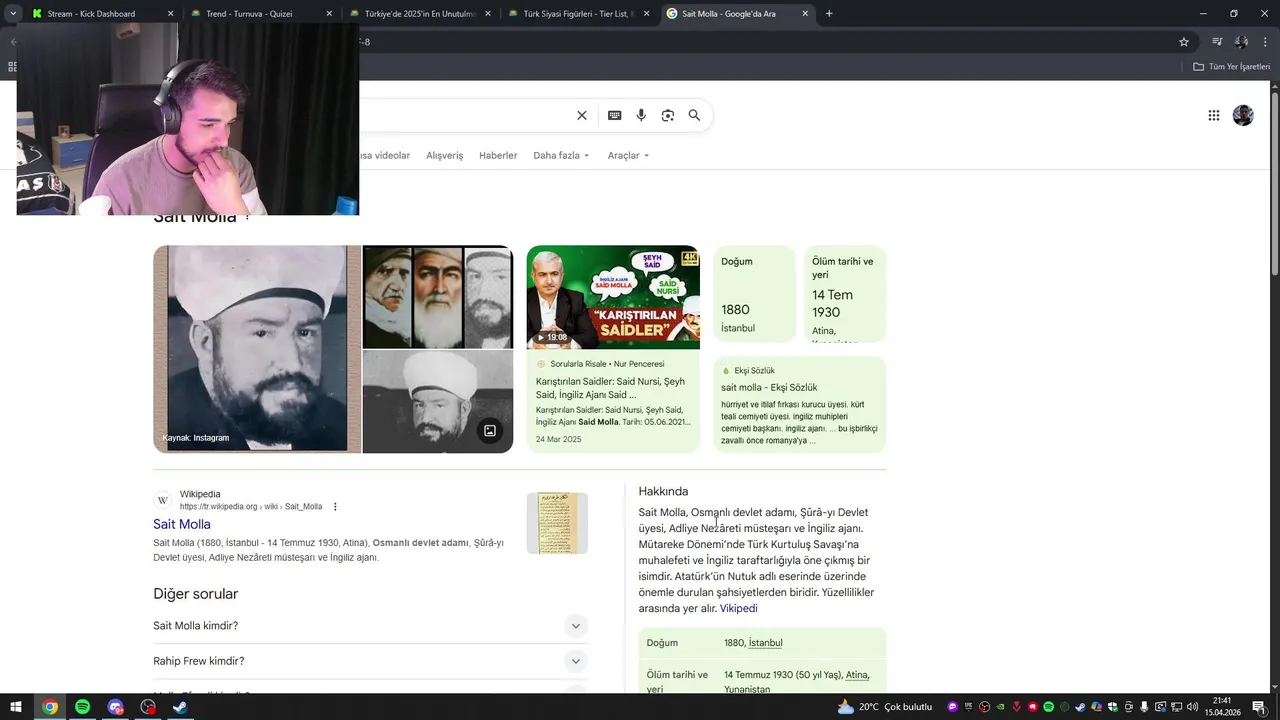Click the search magnifier button
Screen dimensions: 1280x720
click(x=694, y=115)
